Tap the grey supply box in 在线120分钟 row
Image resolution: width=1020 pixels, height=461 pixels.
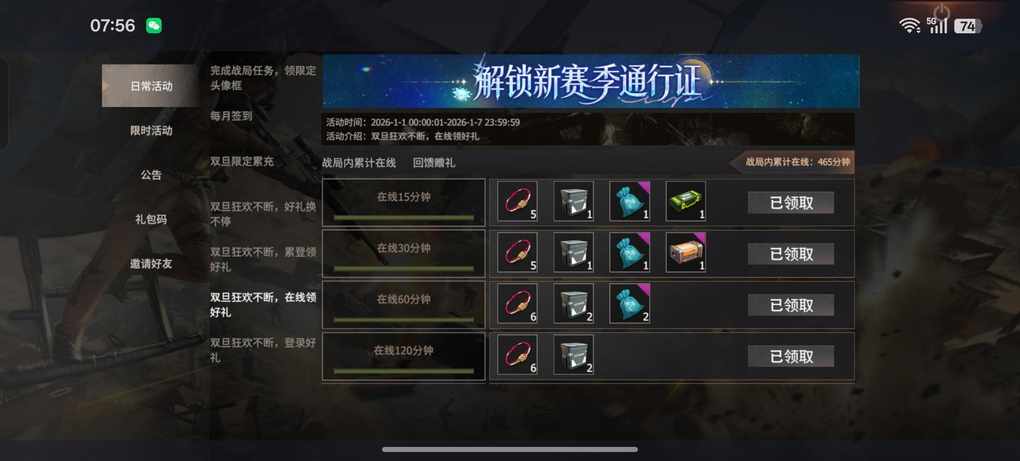point(574,355)
